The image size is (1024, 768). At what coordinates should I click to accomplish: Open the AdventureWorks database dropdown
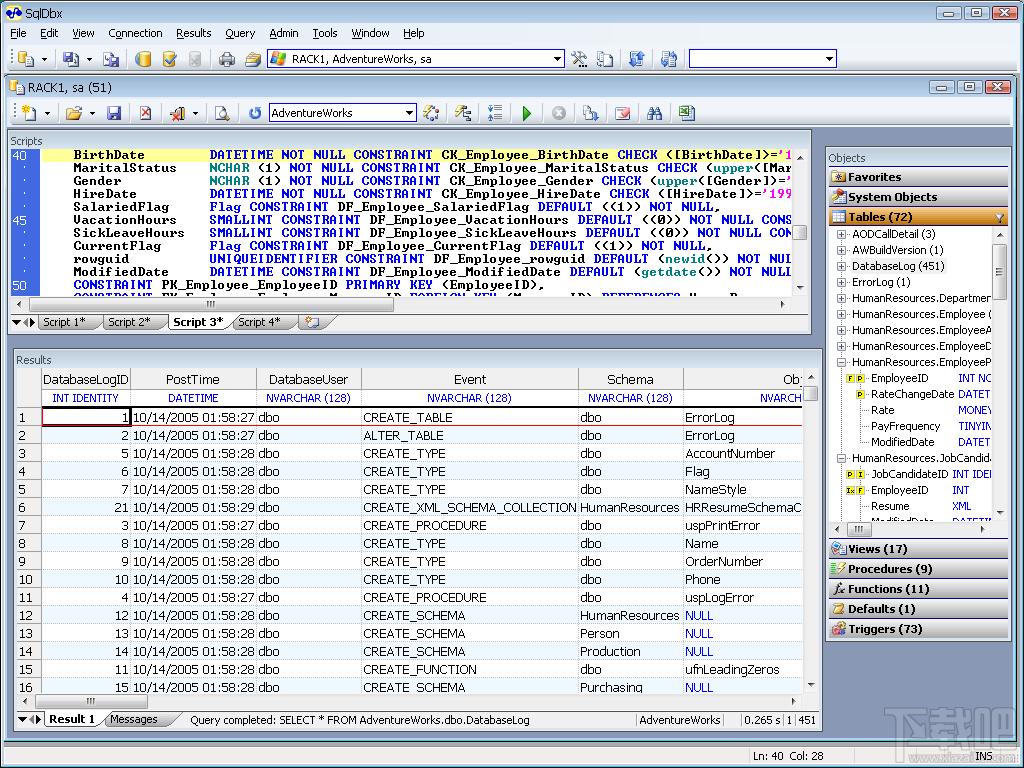(x=409, y=113)
